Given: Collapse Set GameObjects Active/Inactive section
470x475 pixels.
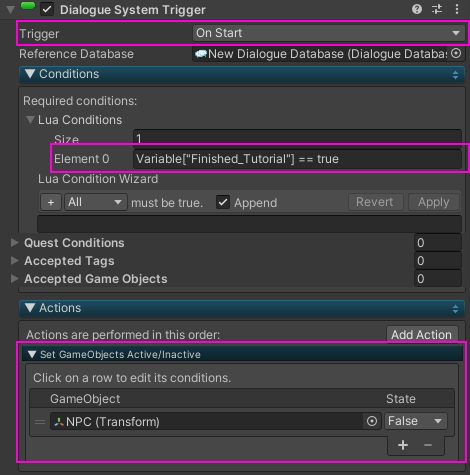Looking at the screenshot, I should 32,354.
